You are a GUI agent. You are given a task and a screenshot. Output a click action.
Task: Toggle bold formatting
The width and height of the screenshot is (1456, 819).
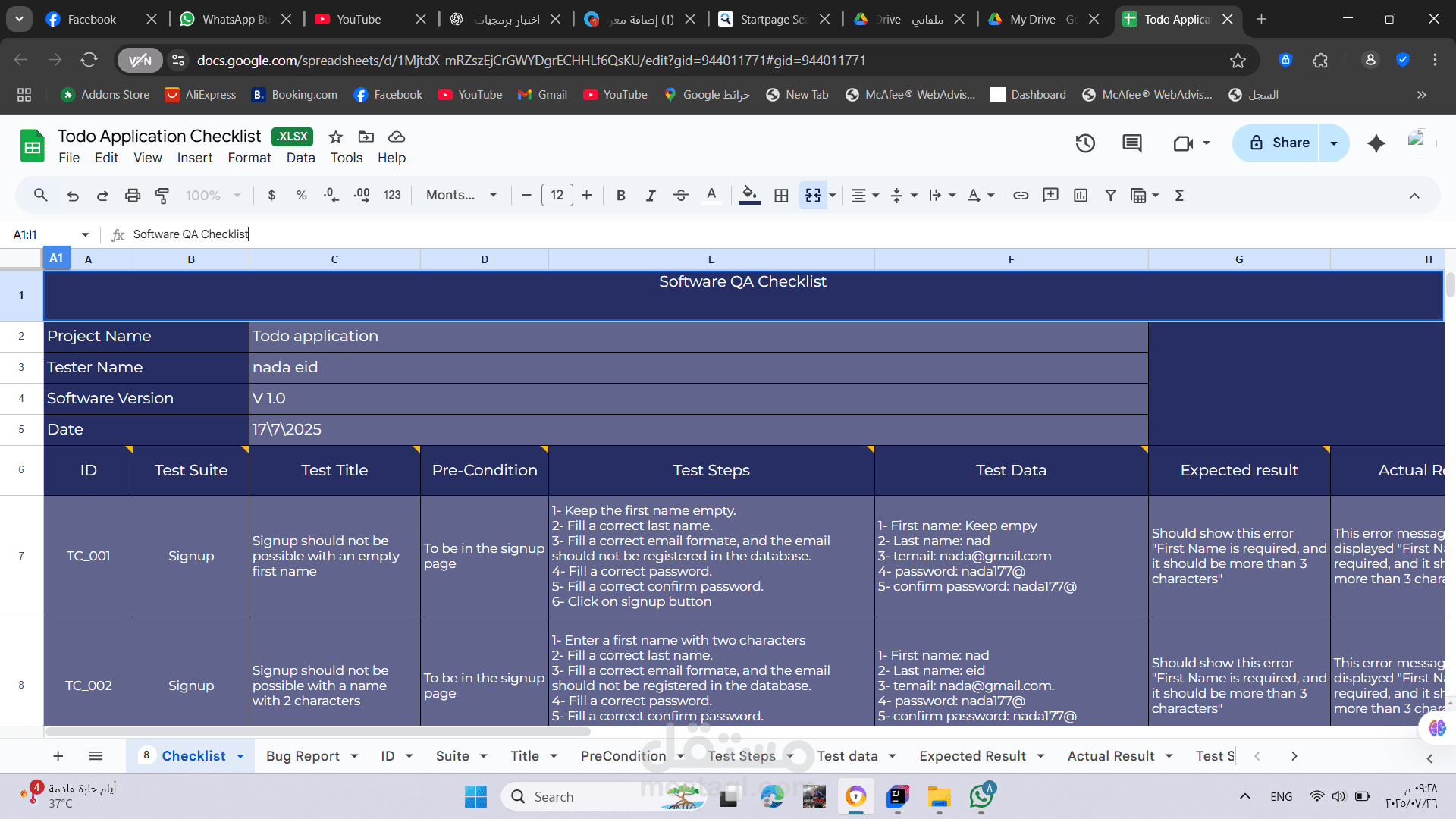[x=620, y=195]
